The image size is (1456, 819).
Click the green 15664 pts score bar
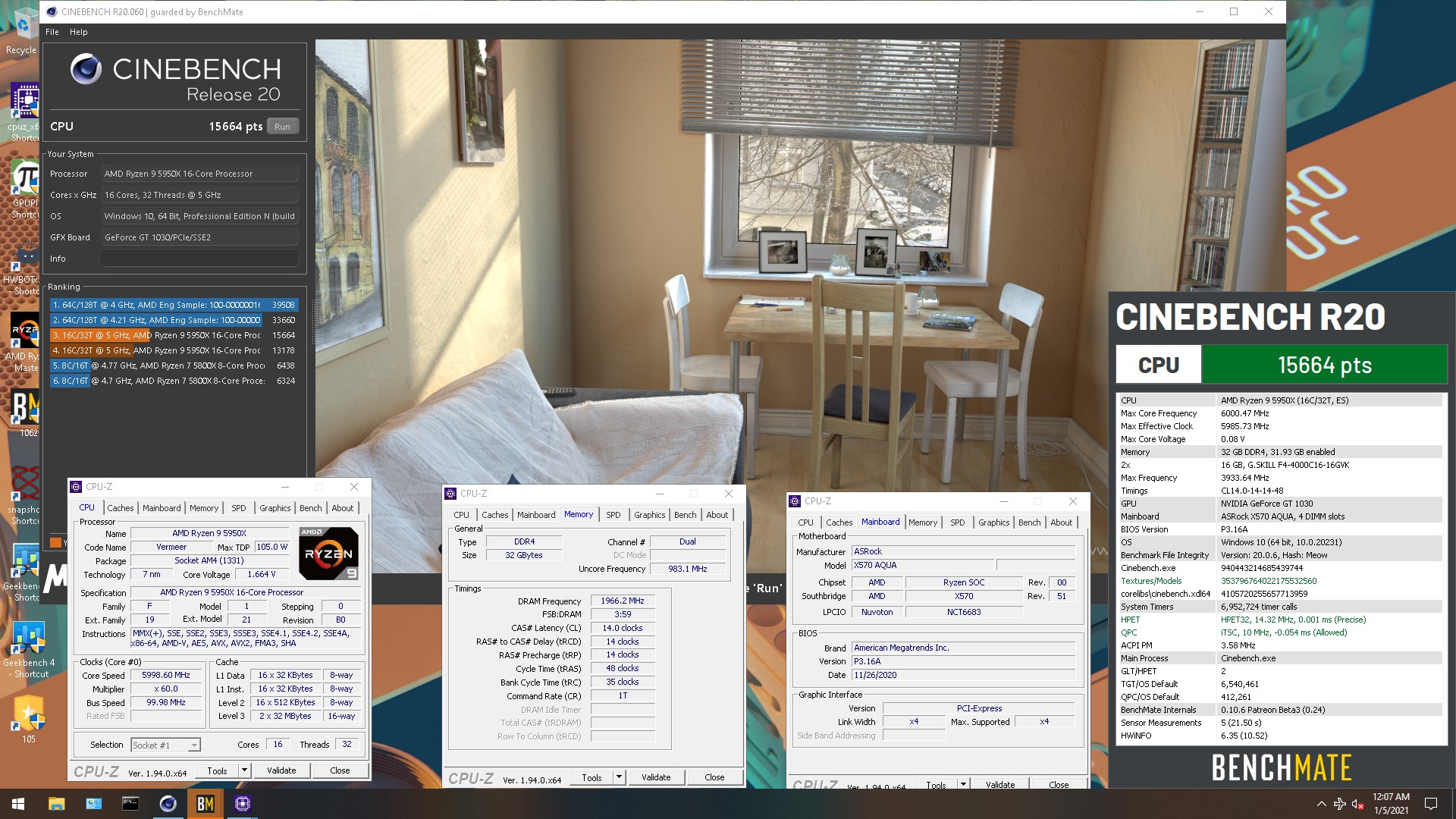tap(1325, 365)
